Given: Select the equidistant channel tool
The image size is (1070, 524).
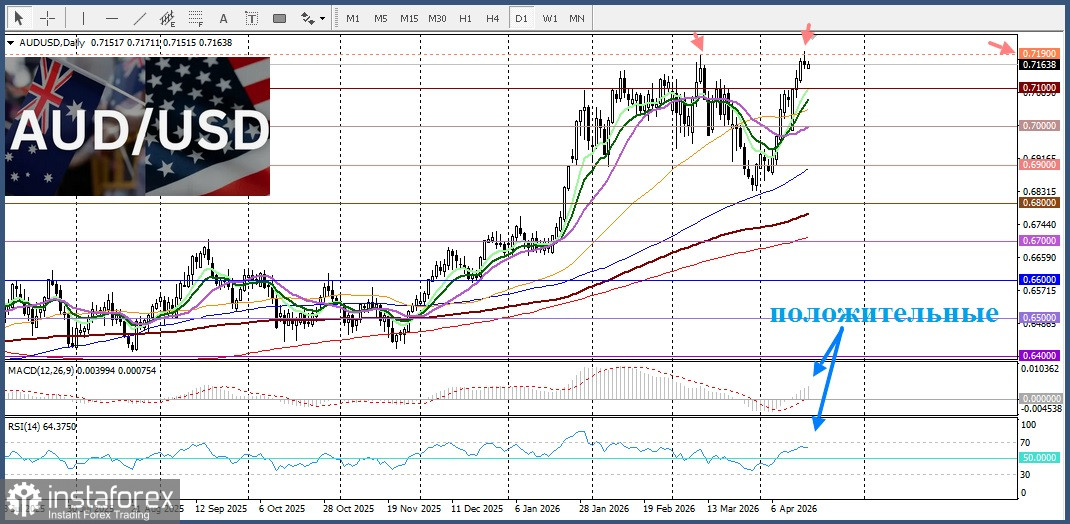Looking at the screenshot, I should click(x=167, y=18).
